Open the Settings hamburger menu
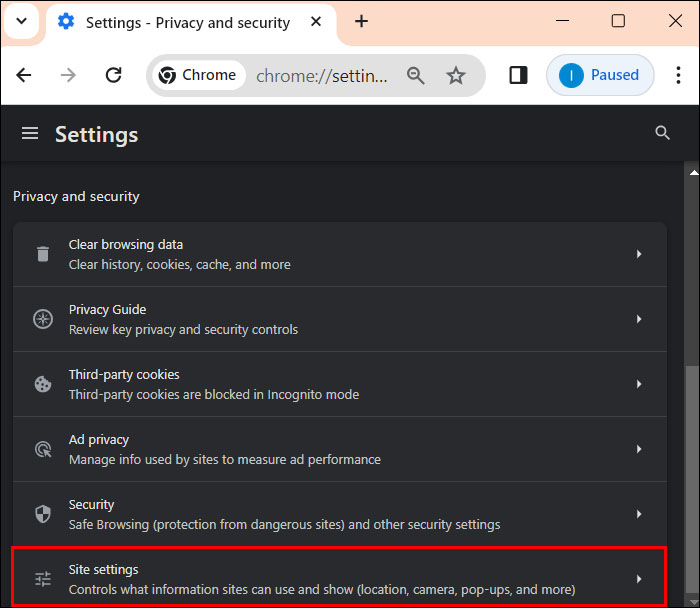Screen dimensions: 700x608 click(x=30, y=133)
